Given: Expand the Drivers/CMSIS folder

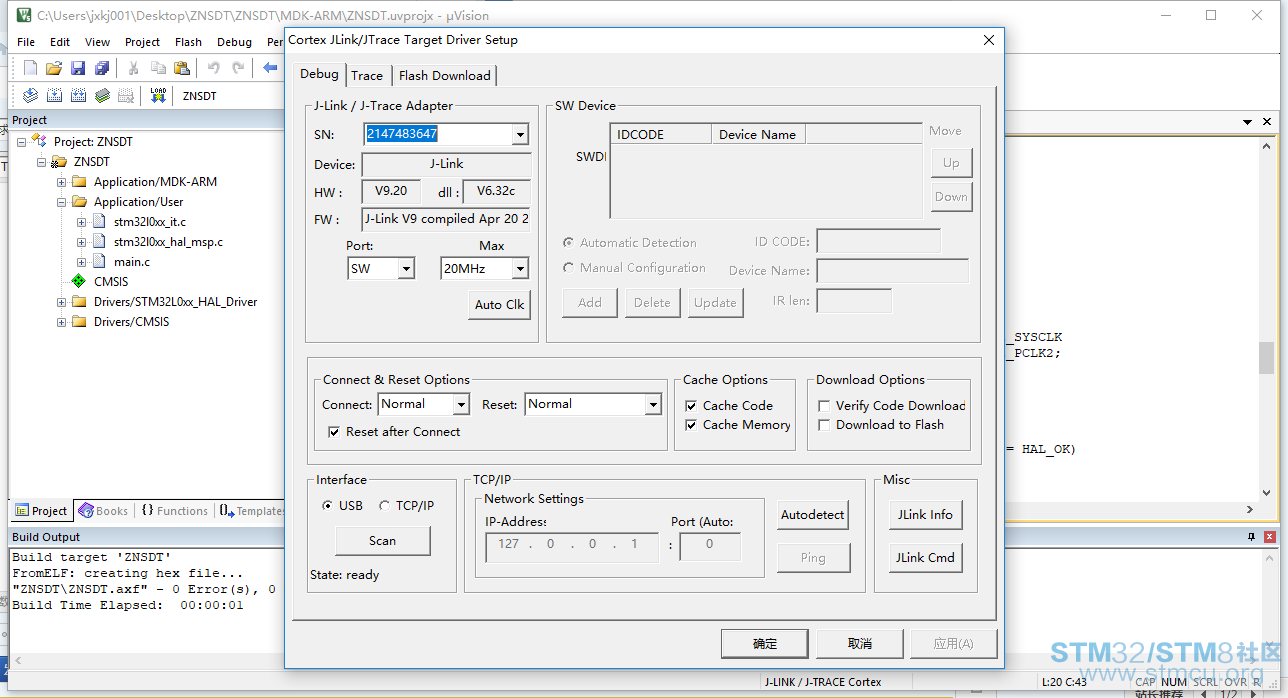Looking at the screenshot, I should [61, 322].
